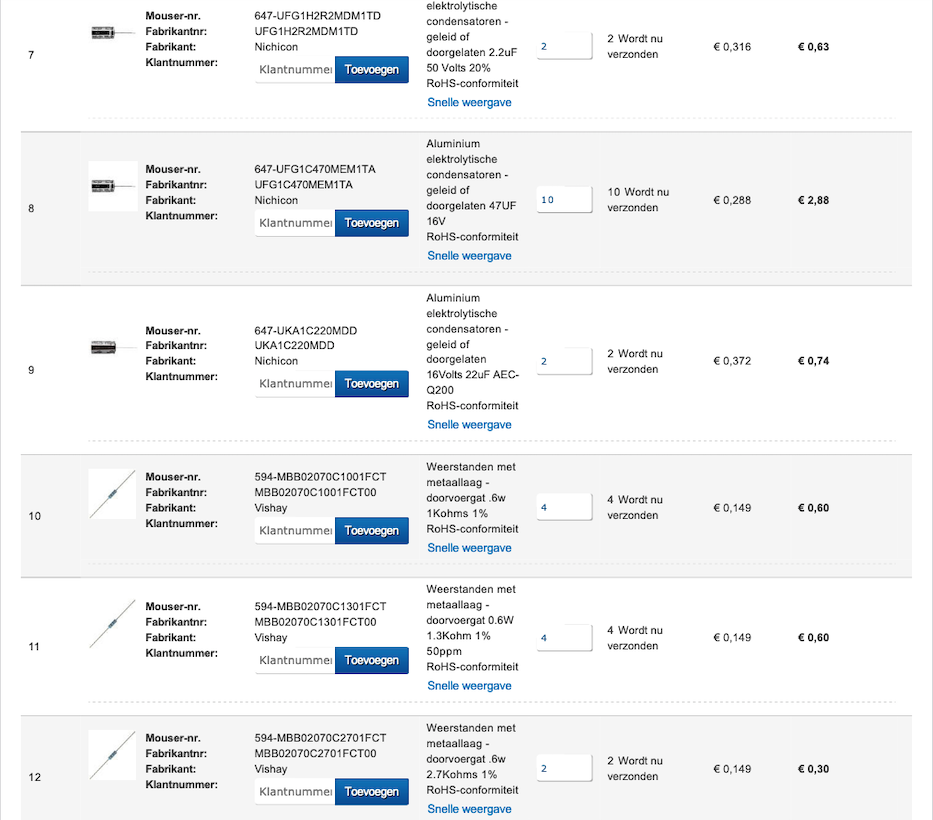Open Snelle weergave for the 22uF capacitor
Screen dimensions: 933x820
[469, 425]
